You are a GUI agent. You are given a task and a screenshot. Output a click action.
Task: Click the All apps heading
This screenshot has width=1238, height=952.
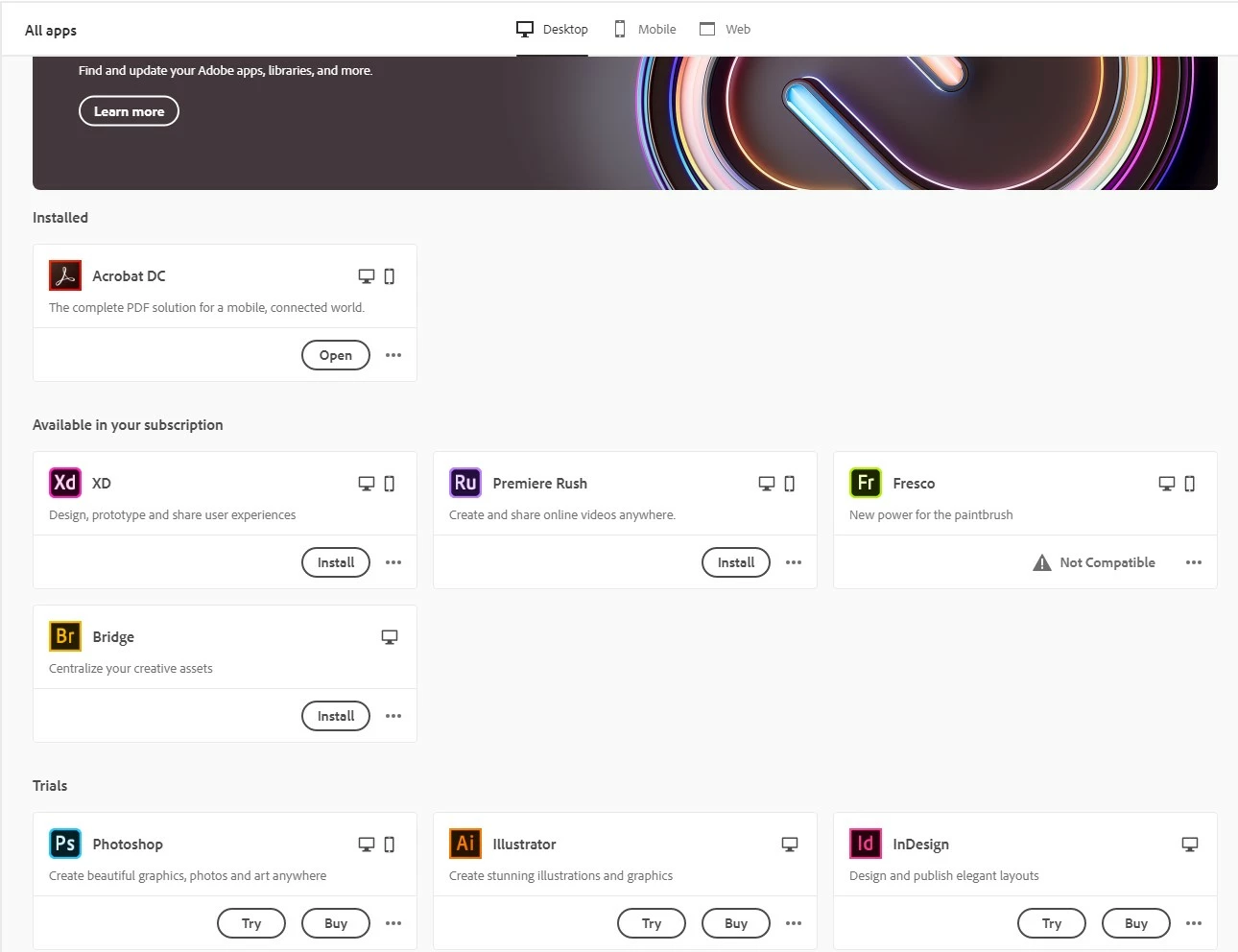51,30
